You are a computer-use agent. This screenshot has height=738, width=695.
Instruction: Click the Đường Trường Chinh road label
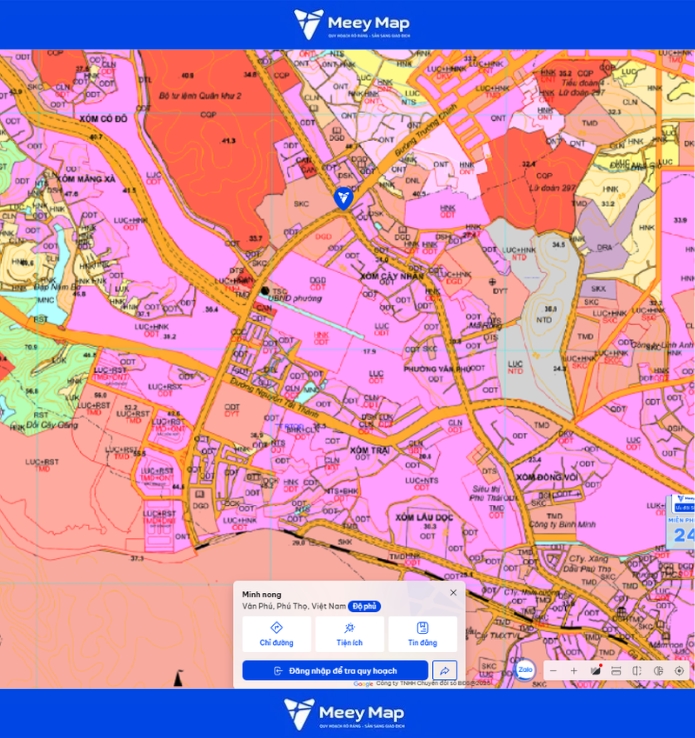click(426, 128)
